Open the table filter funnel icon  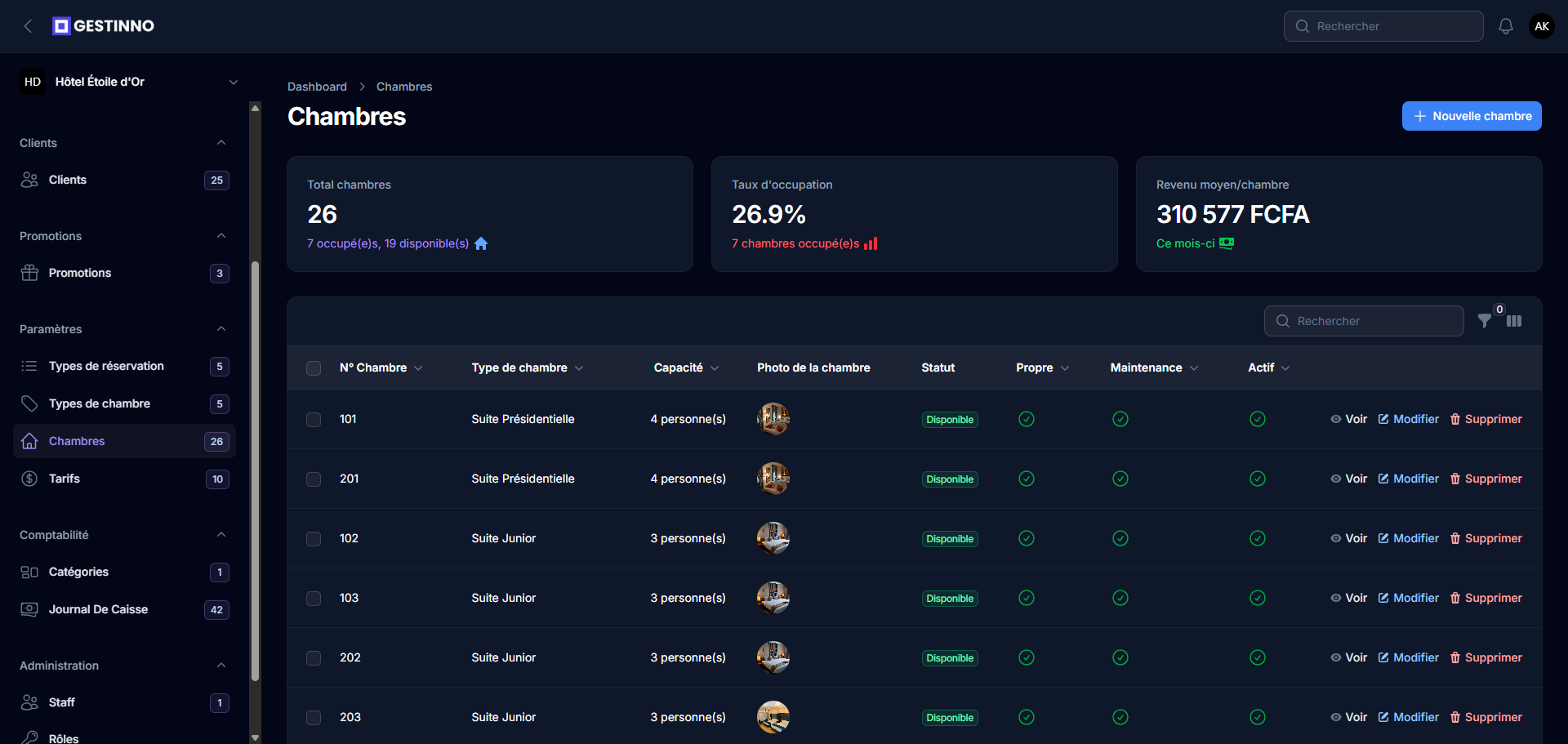tap(1485, 321)
